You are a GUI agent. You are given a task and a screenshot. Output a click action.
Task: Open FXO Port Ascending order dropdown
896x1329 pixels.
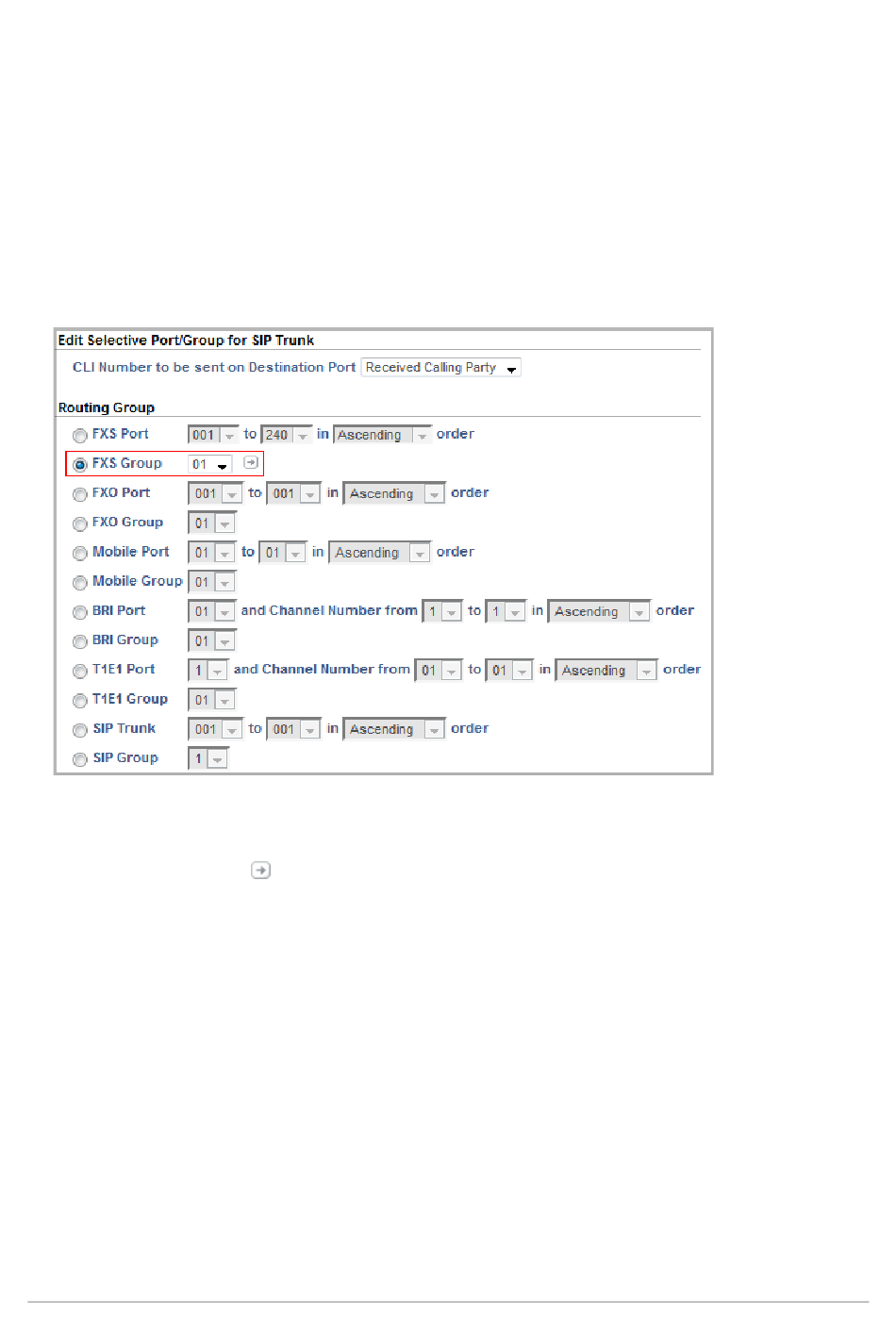tap(394, 493)
